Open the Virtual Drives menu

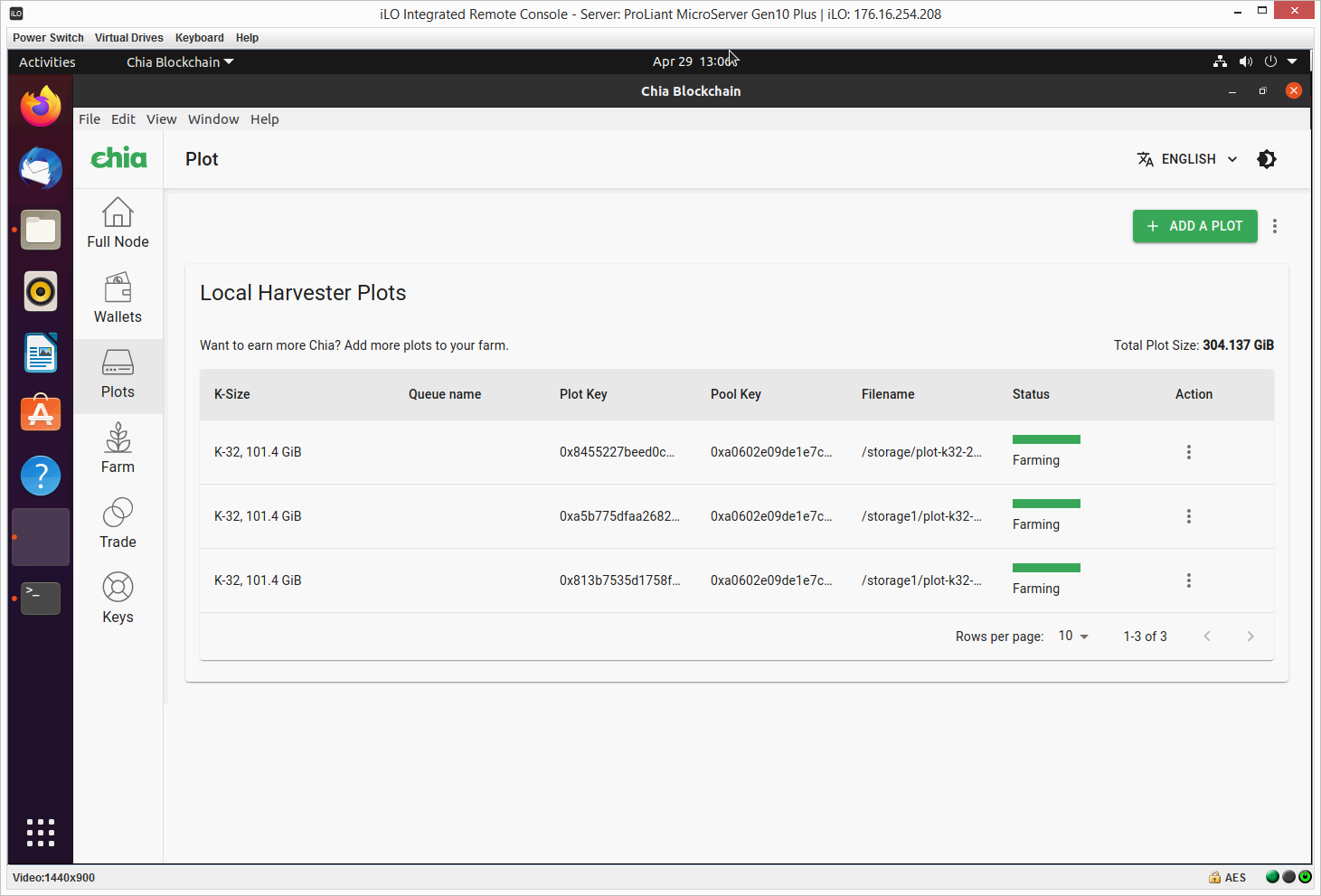[128, 37]
